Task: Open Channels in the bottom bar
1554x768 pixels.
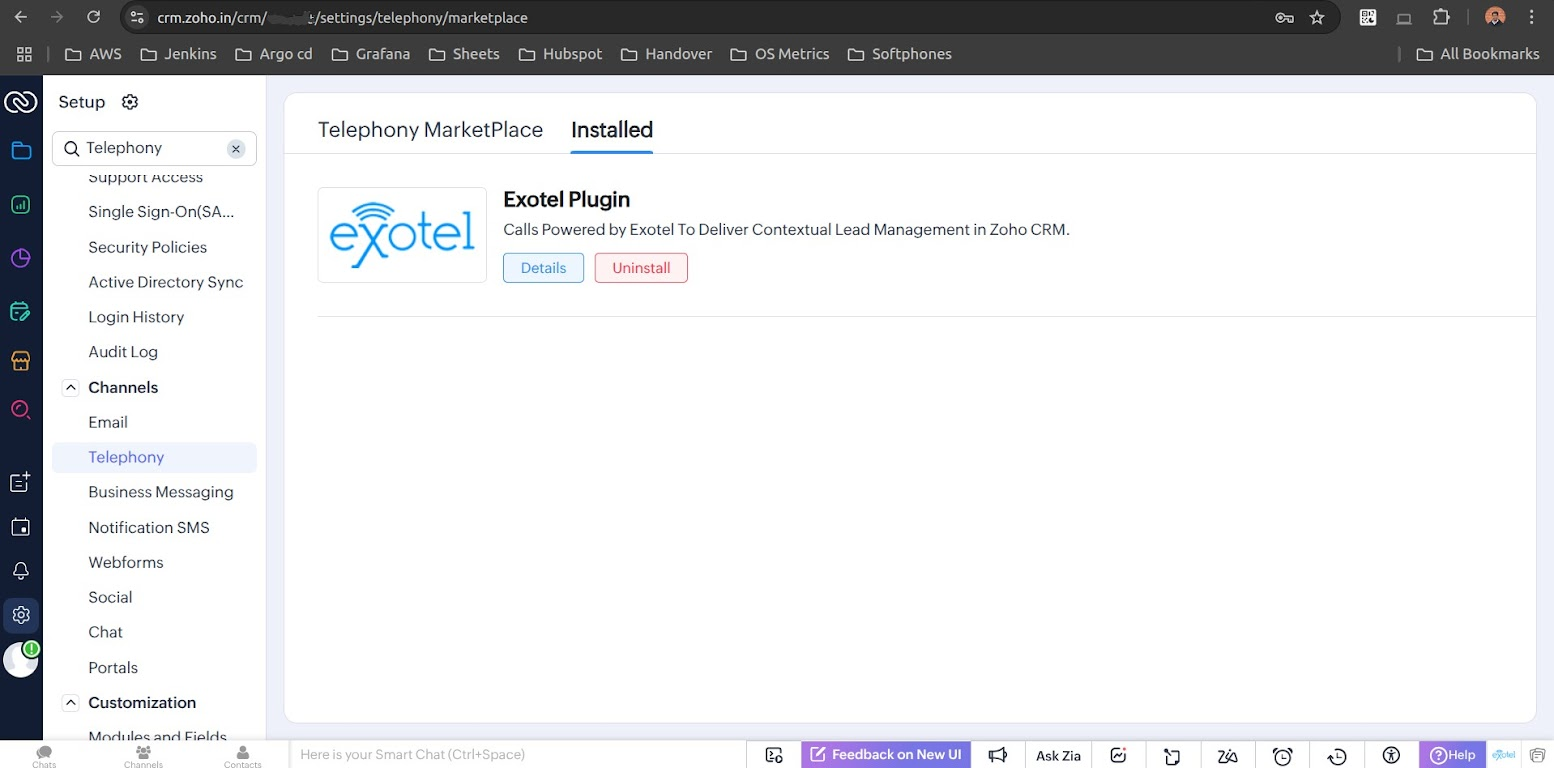Action: point(143,756)
